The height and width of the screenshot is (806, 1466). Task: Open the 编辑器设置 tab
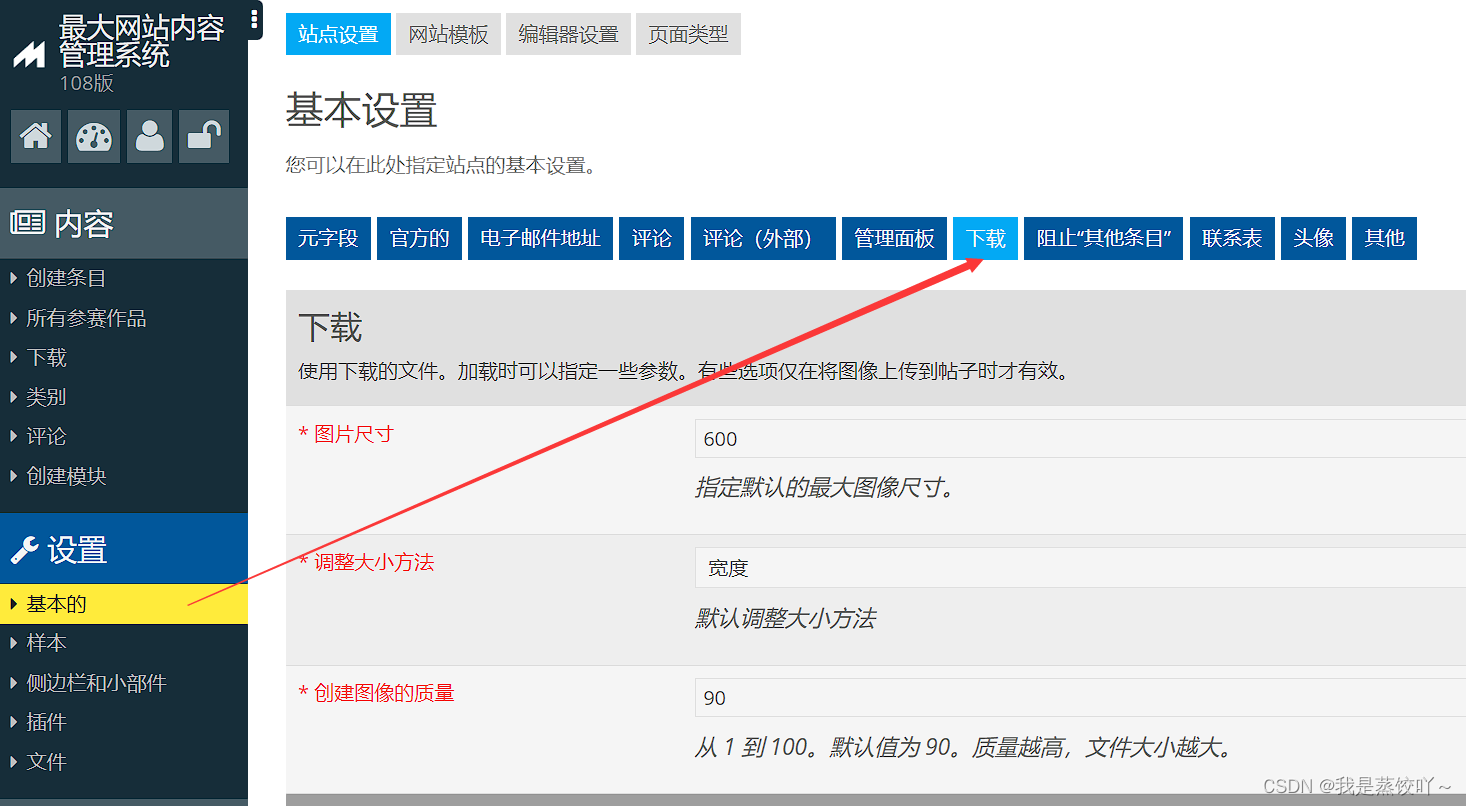click(x=568, y=34)
